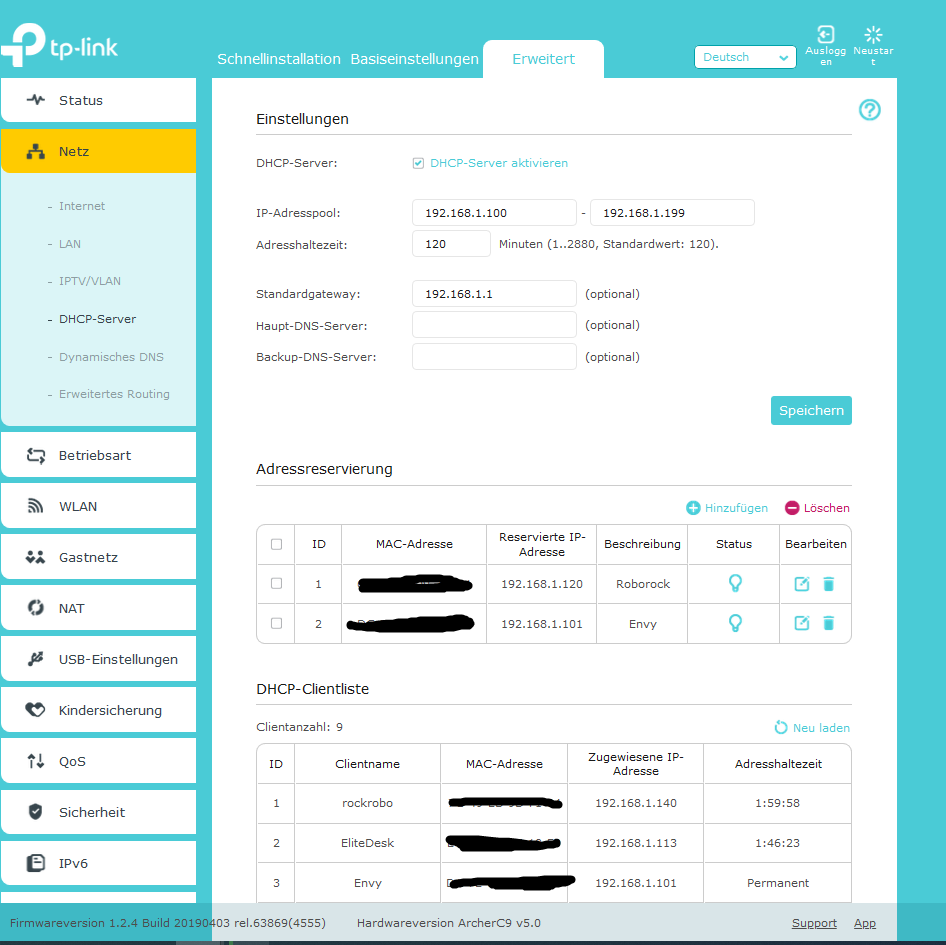Click the Roborock description cell
The width and height of the screenshot is (946, 945).
(x=643, y=584)
